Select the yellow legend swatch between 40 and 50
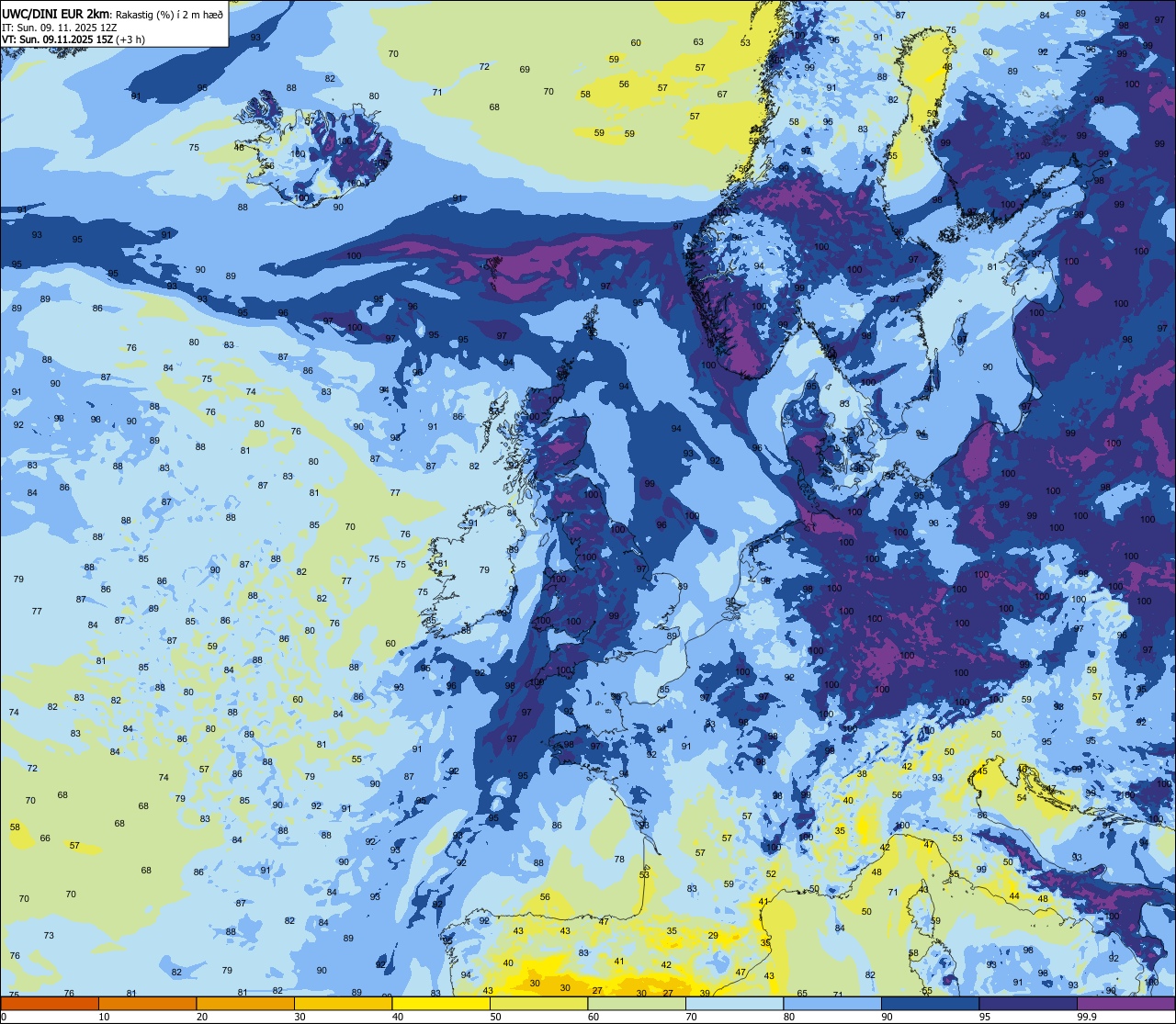1176x1024 pixels. point(441,1003)
